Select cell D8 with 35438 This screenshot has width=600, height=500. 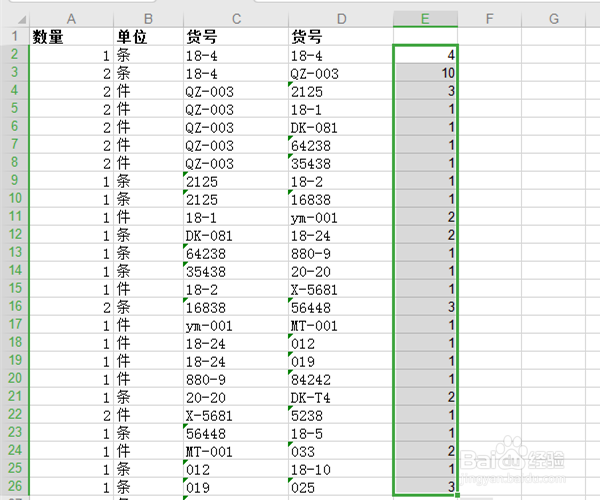click(x=341, y=163)
